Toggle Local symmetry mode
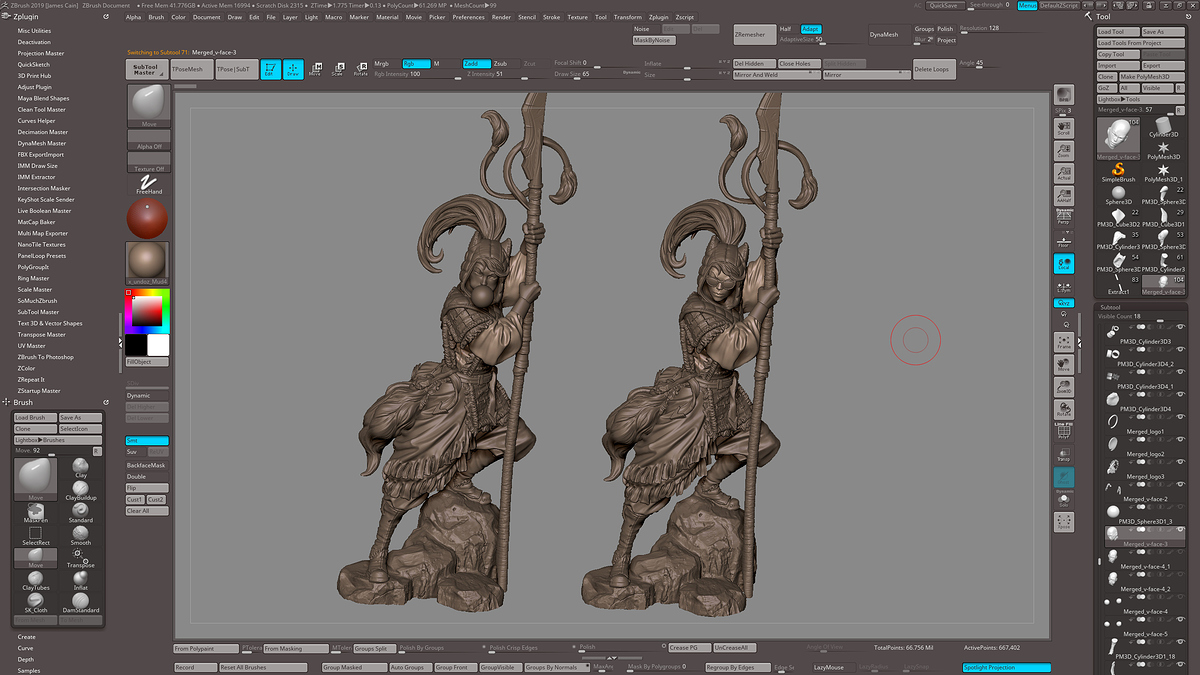The width and height of the screenshot is (1200, 675). (x=1064, y=264)
